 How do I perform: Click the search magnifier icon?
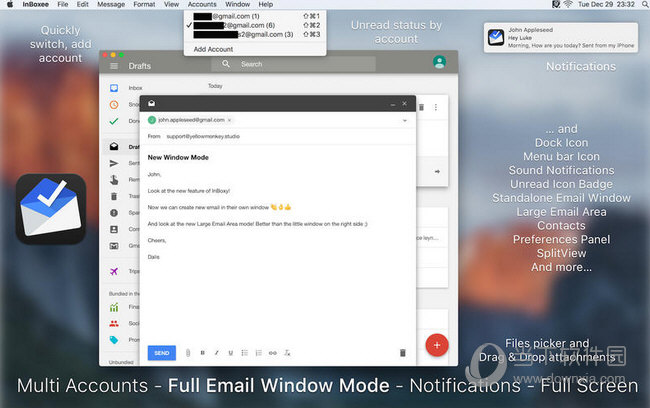pyautogui.click(x=226, y=64)
